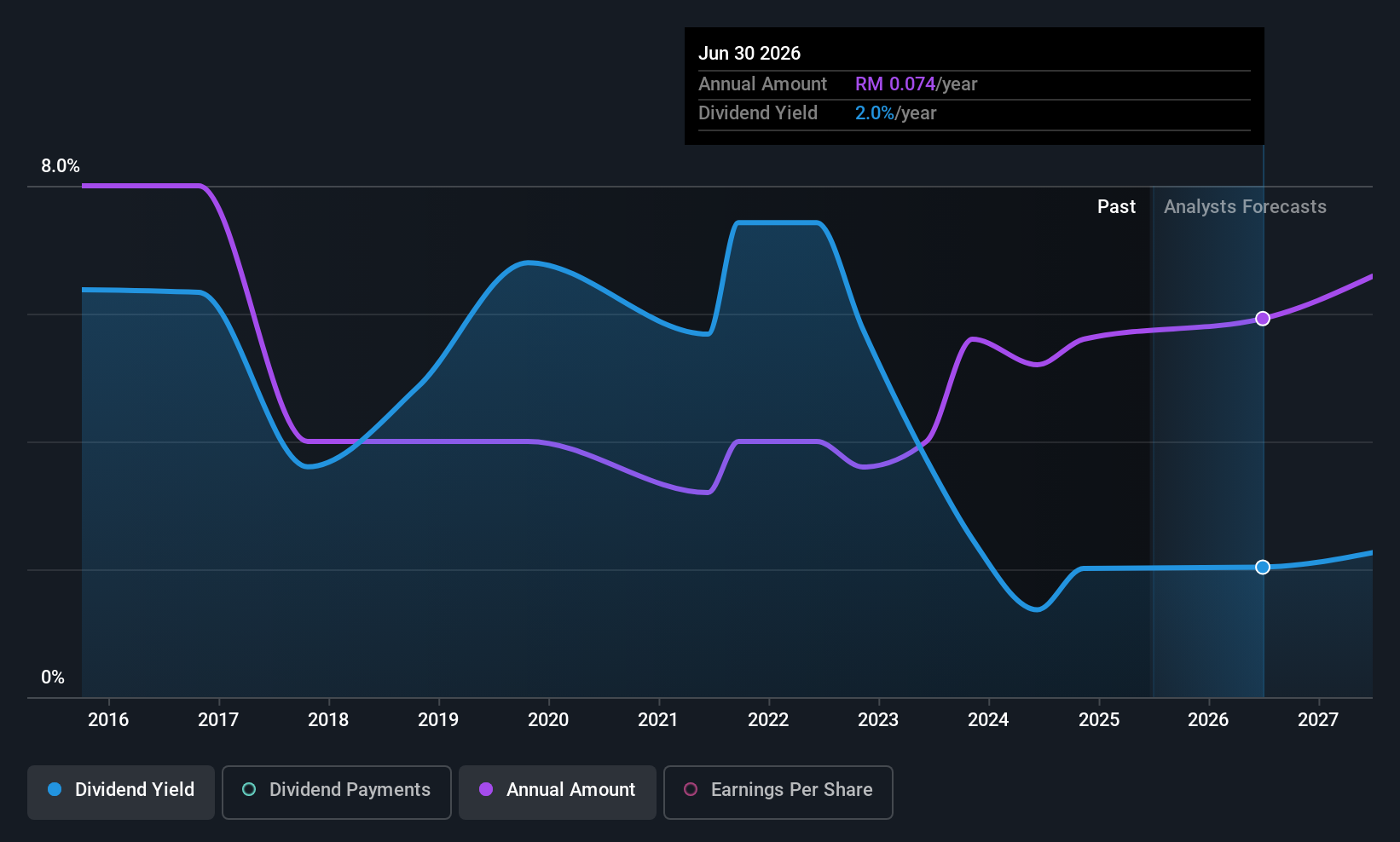Toggle the Dividend Yield legend button
Image resolution: width=1400 pixels, height=842 pixels.
[121, 792]
